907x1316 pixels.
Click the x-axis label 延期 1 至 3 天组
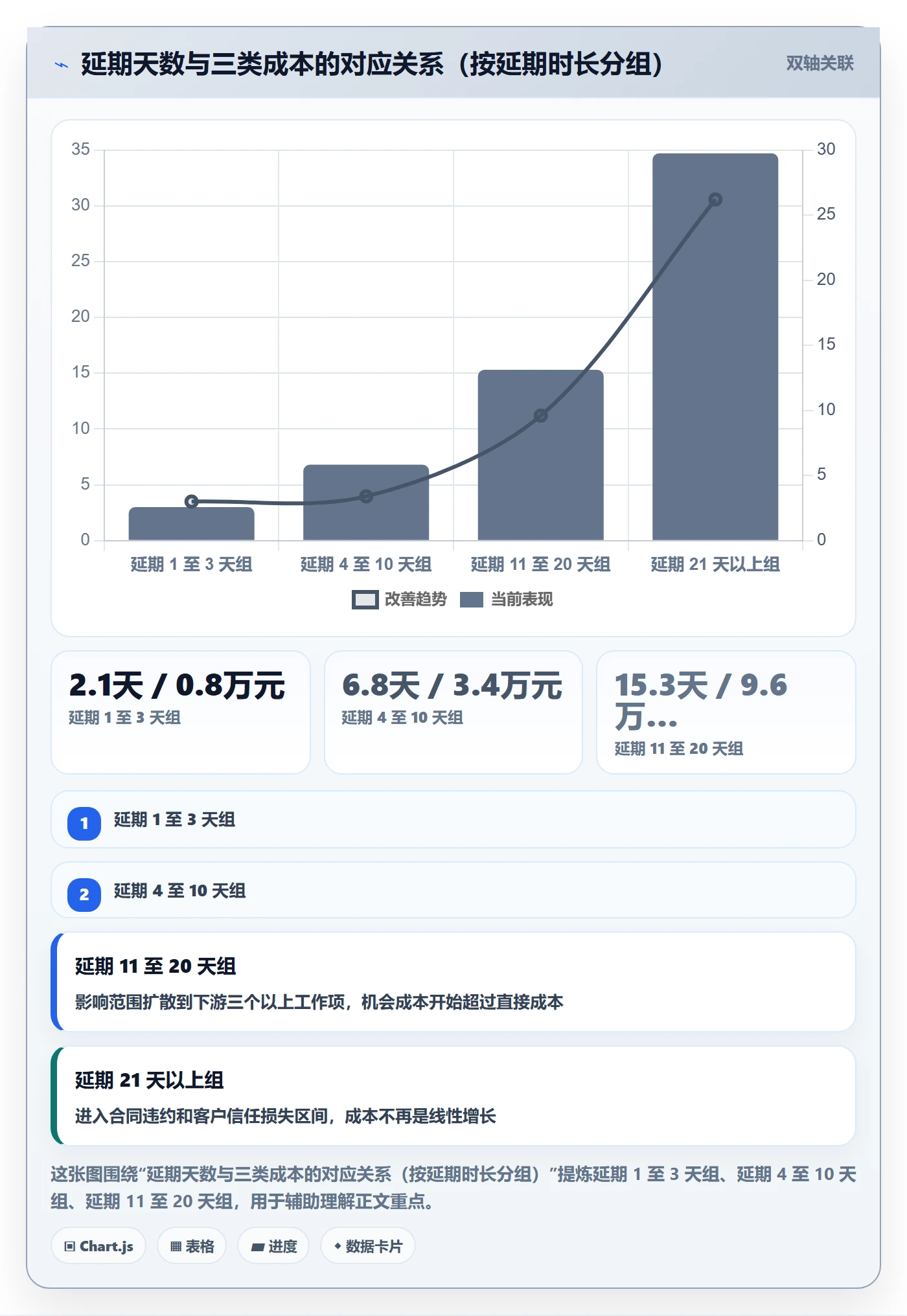click(x=192, y=565)
